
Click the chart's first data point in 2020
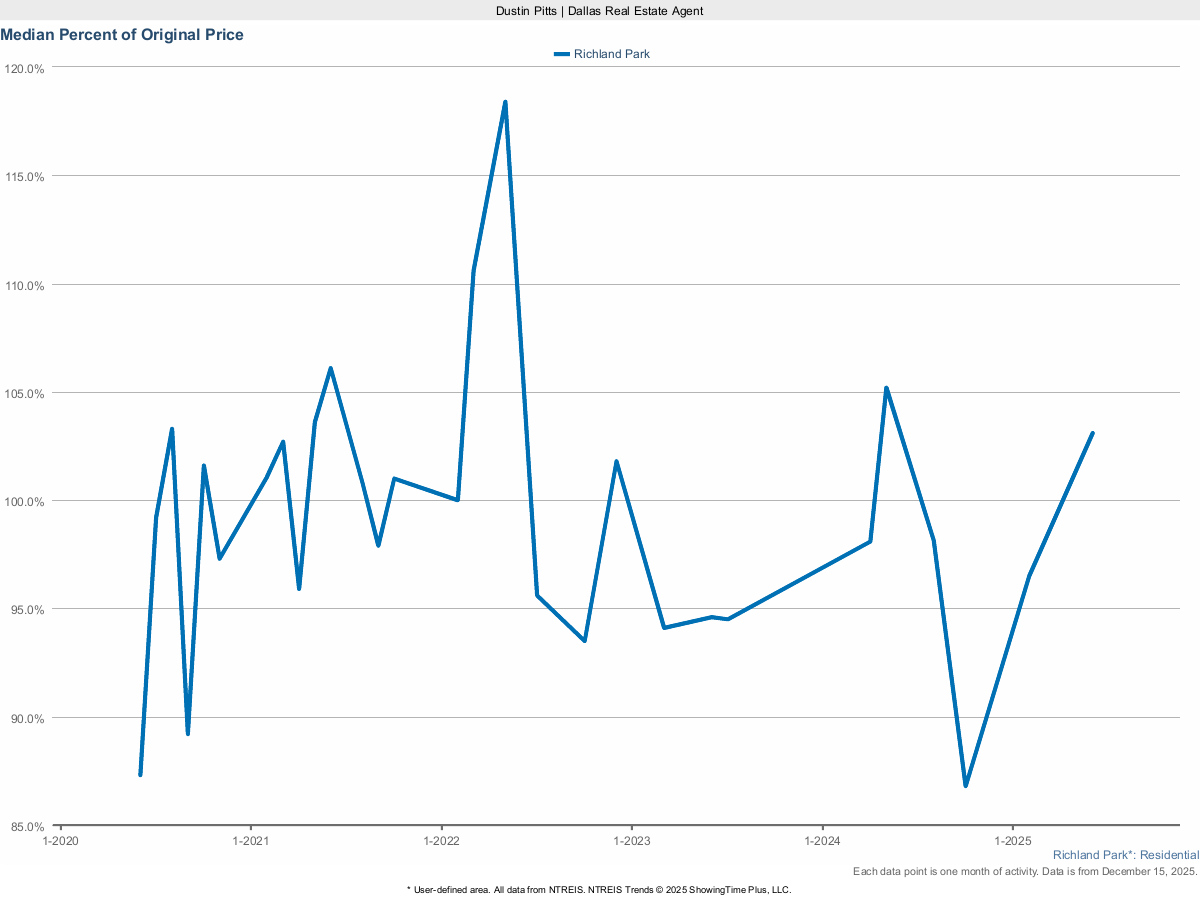141,773
